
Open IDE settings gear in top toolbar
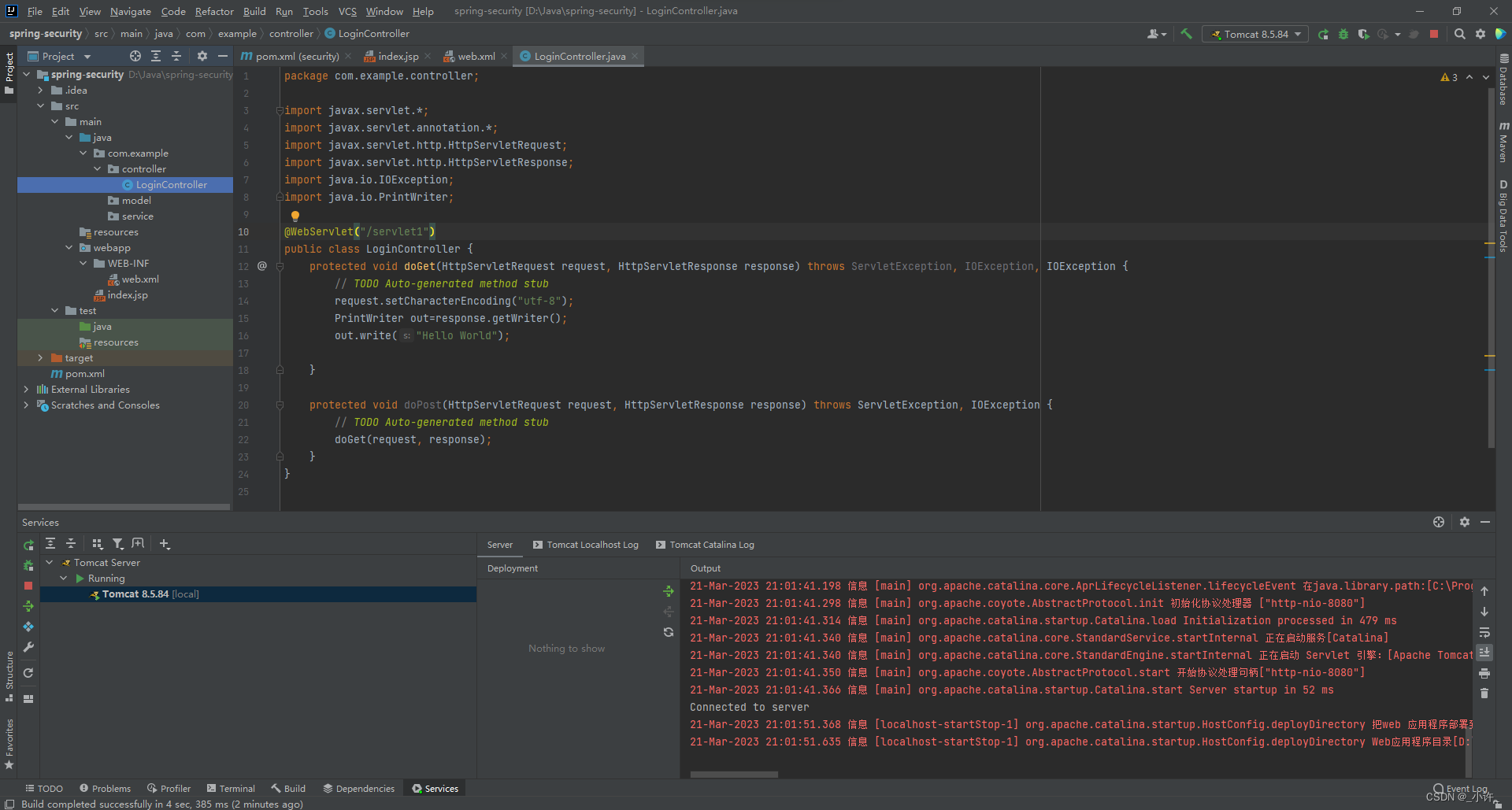pos(1480,34)
